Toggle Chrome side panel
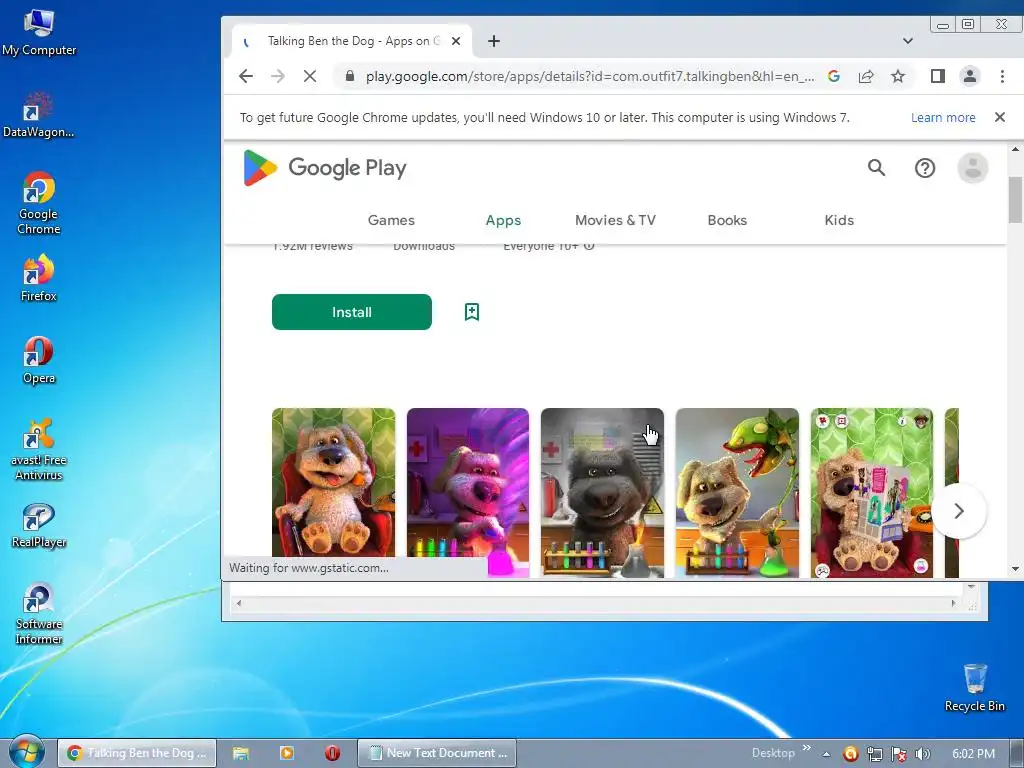Image resolution: width=1024 pixels, height=768 pixels. point(938,76)
